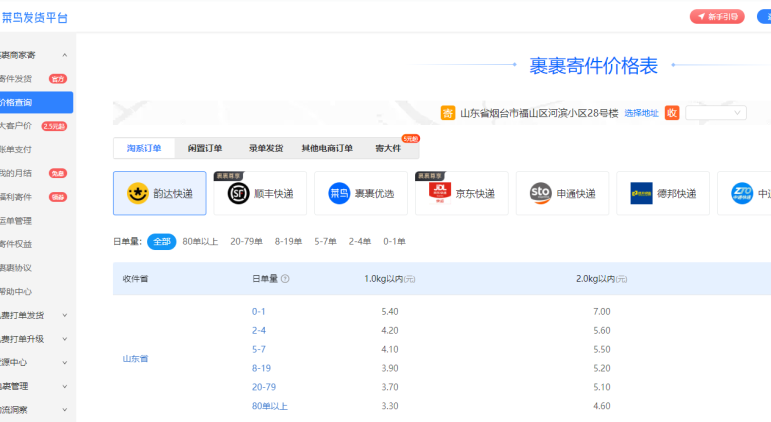Select the ZTO 中通 courier icon
Viewport: 771px width, 422px height.
coord(742,193)
